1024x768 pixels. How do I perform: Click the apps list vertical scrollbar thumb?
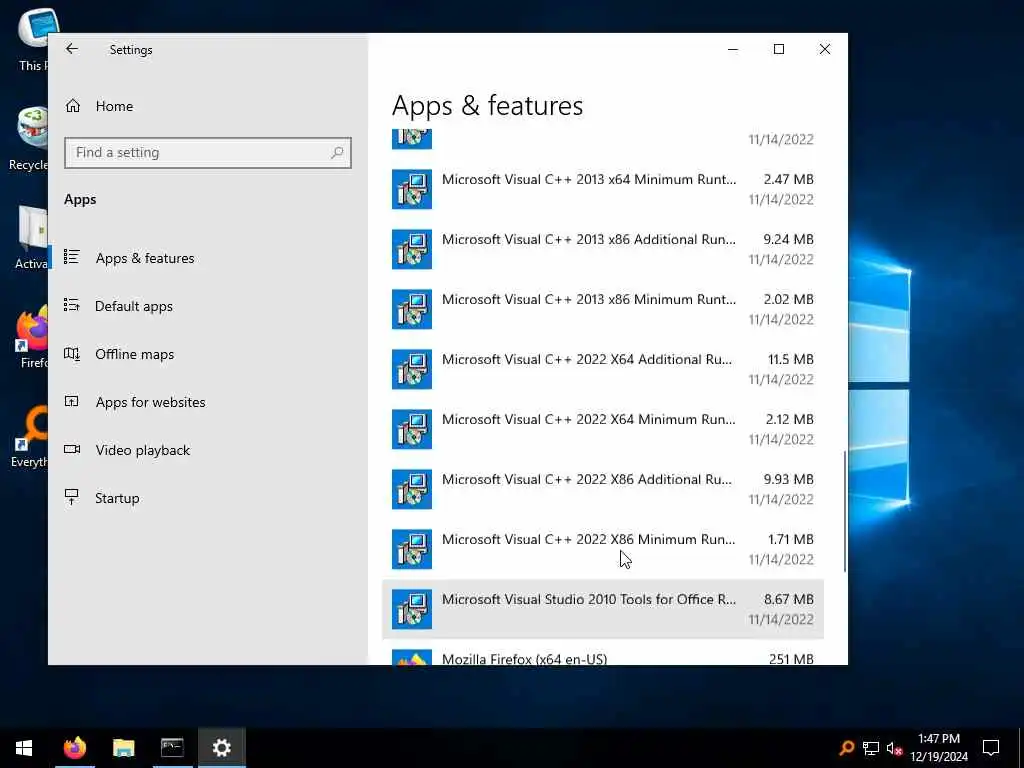(x=844, y=511)
